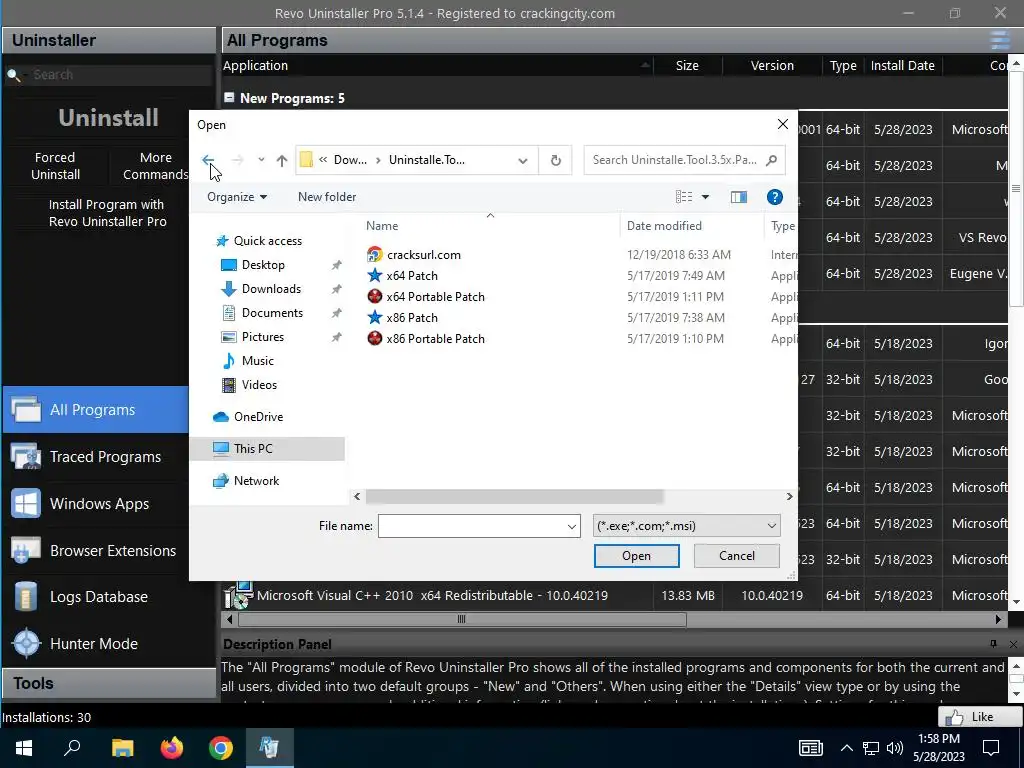Change view layout icon
This screenshot has height=768, width=1024.
[x=684, y=197]
